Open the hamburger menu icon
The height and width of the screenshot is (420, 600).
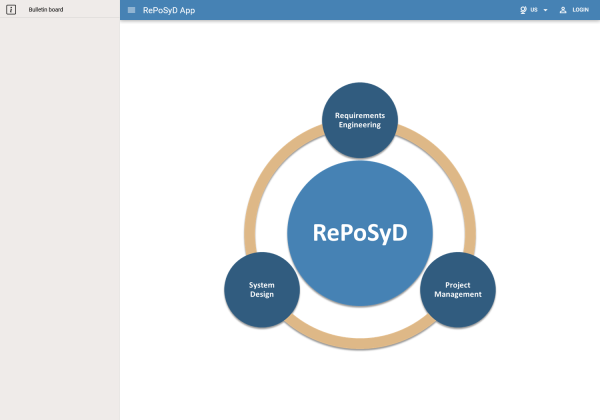coord(131,10)
